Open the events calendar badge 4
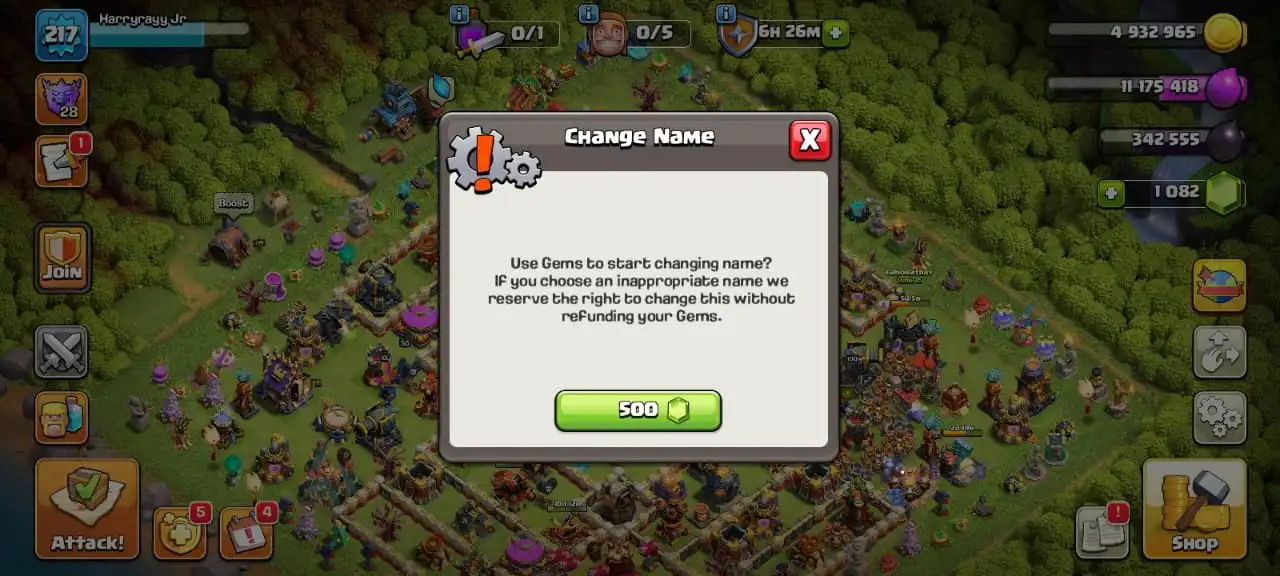Image resolution: width=1280 pixels, height=576 pixels. pyautogui.click(x=246, y=532)
